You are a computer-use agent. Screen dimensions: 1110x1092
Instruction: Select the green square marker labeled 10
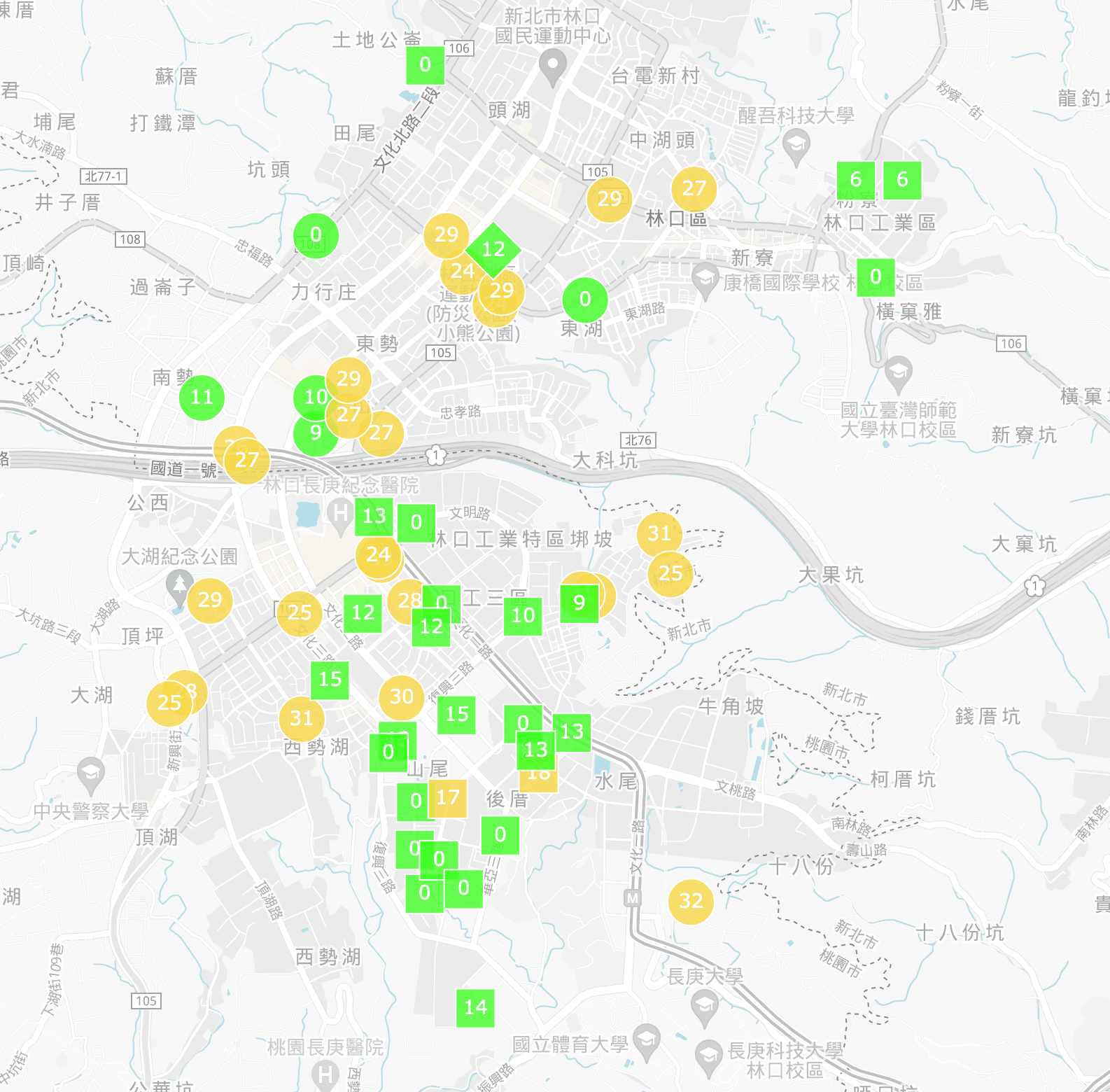tap(523, 616)
